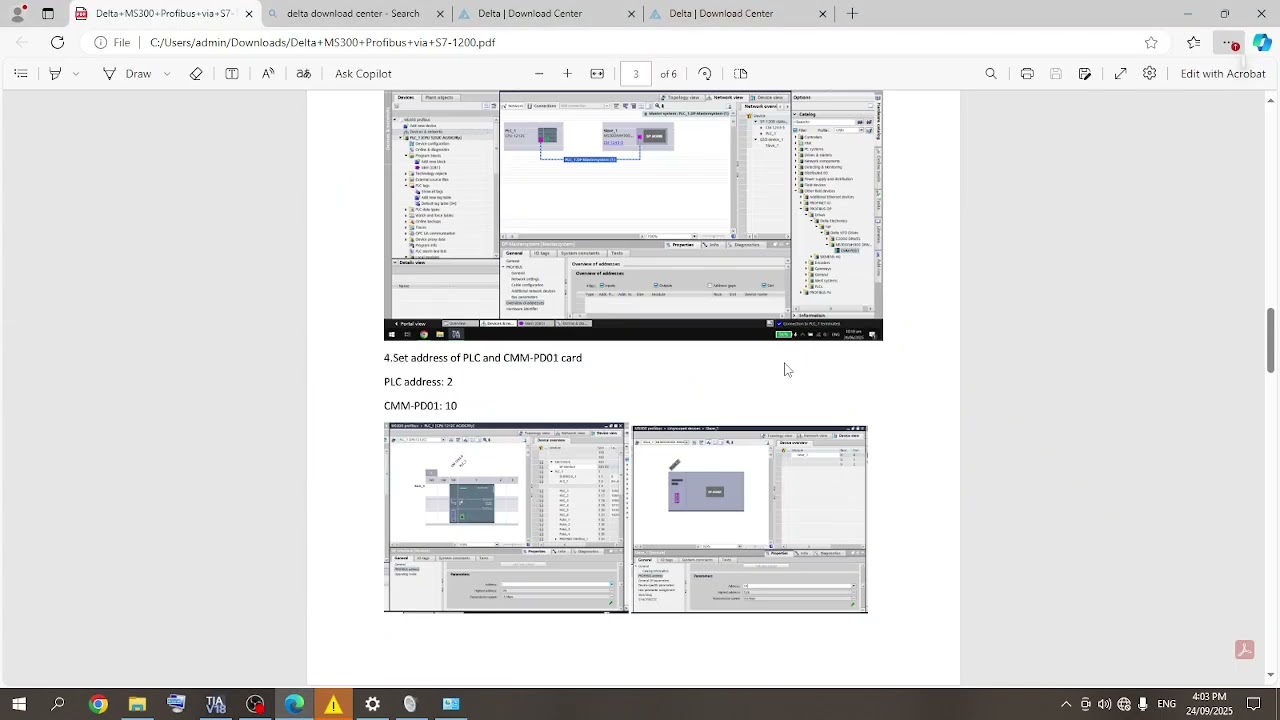The height and width of the screenshot is (720, 1280).
Task: Open the Edge profile avatar
Action: [17, 13]
